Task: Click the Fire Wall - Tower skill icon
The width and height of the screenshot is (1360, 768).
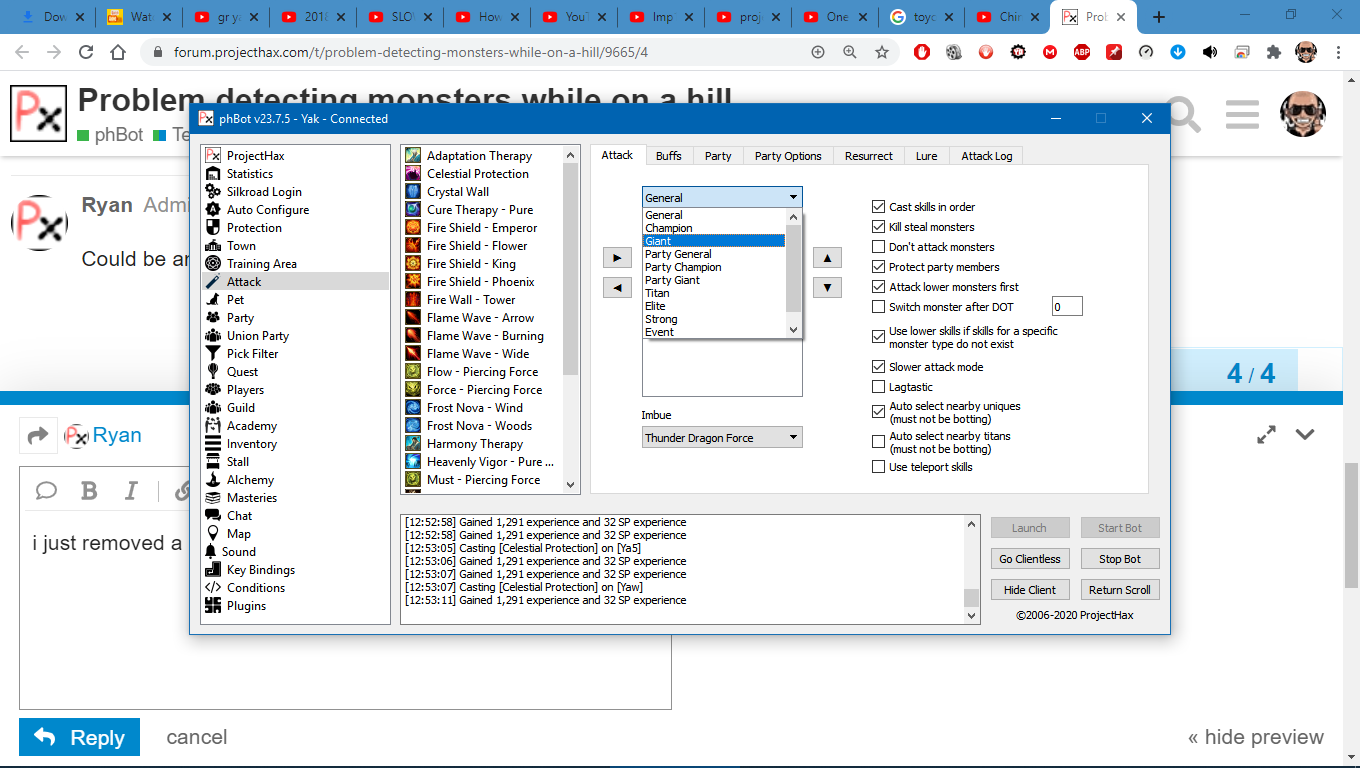Action: (413, 300)
